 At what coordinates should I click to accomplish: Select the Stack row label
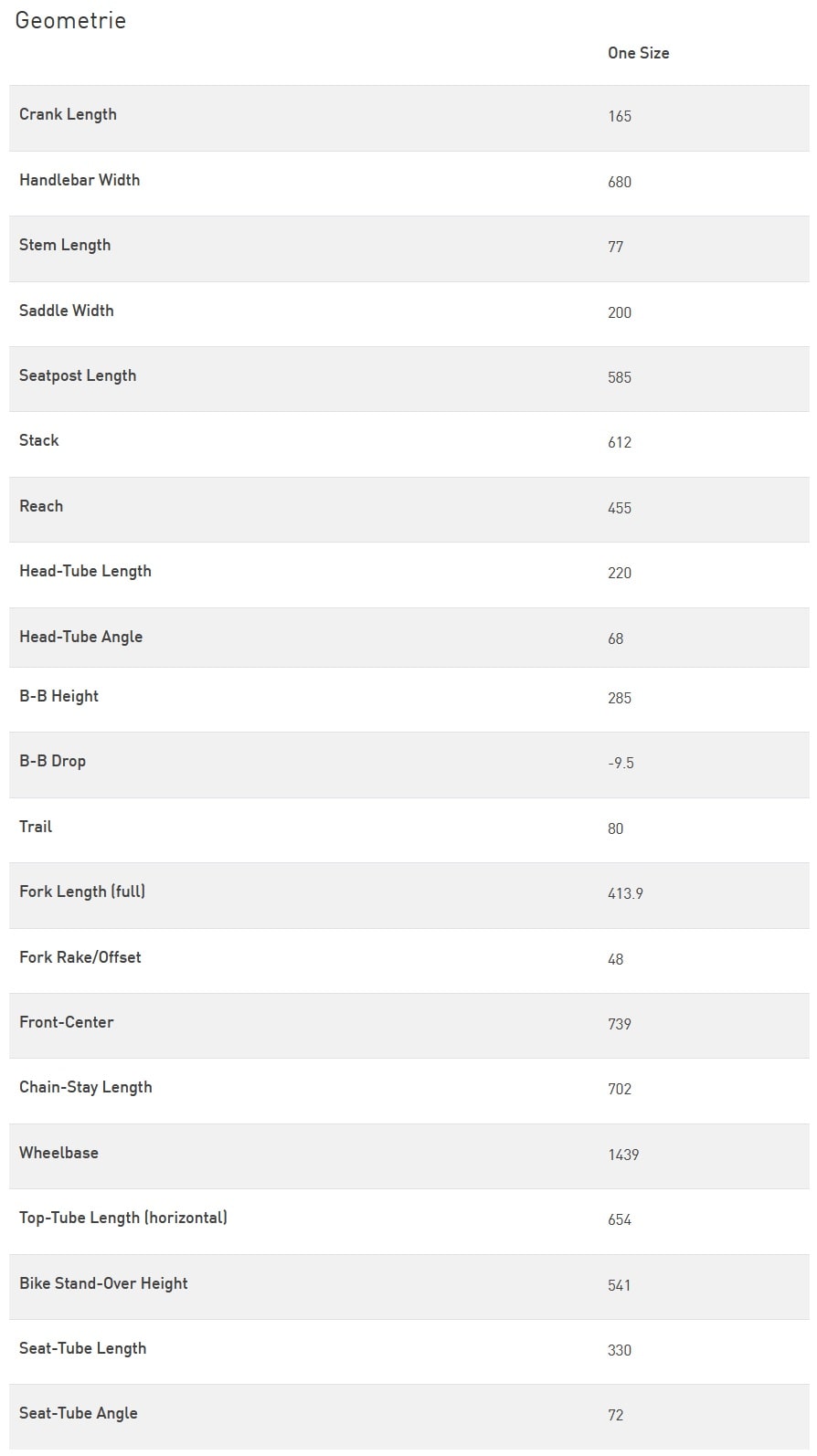[x=39, y=440]
